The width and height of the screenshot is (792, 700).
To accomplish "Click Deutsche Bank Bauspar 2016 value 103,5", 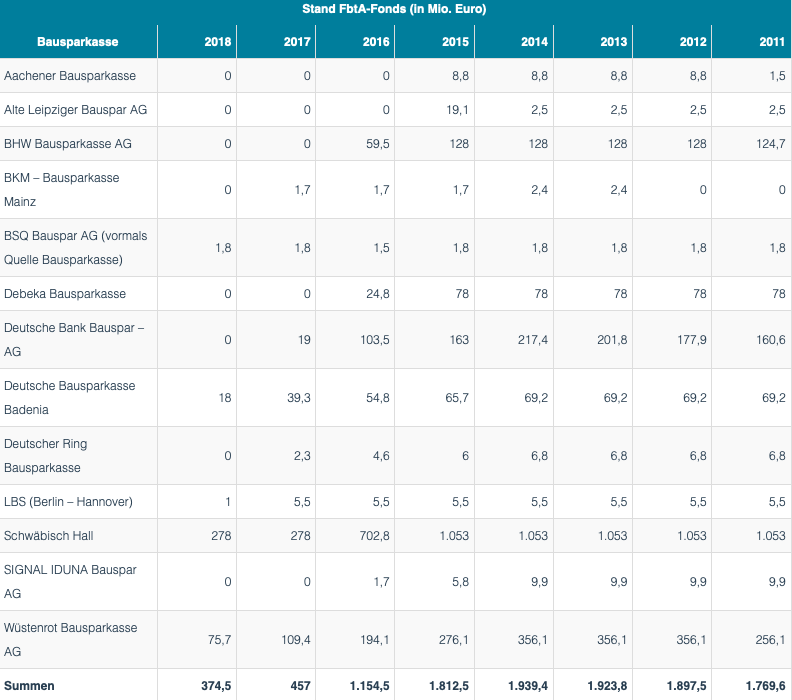I will point(375,340).
